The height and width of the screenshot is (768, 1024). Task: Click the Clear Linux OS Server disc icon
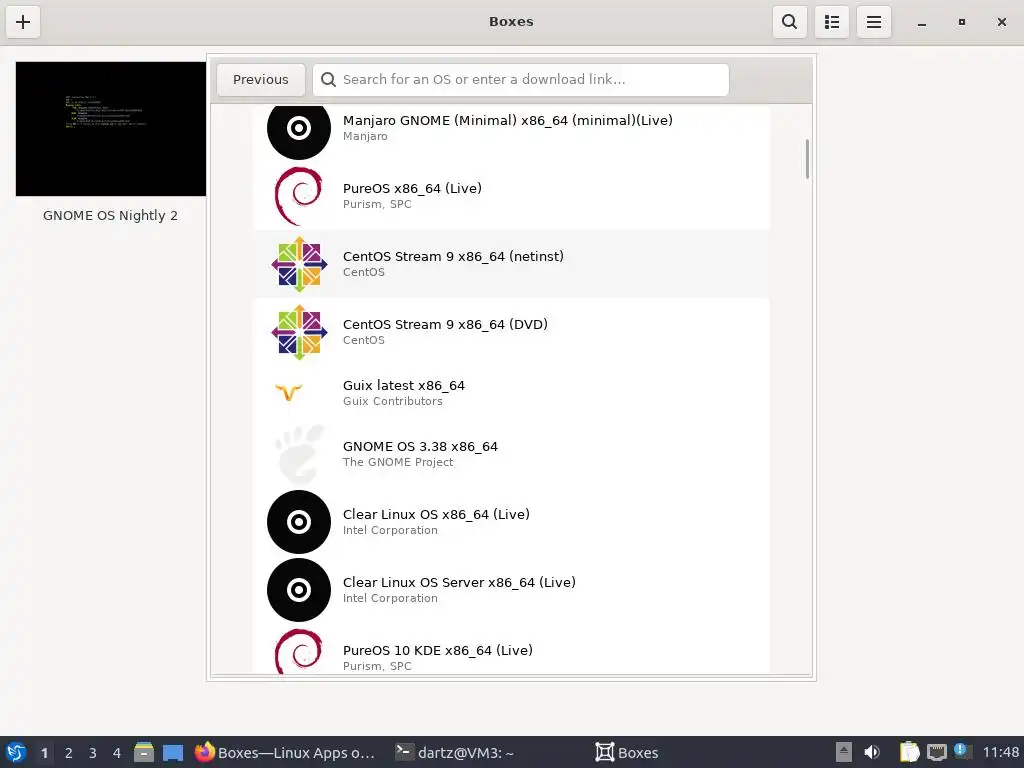pos(299,590)
